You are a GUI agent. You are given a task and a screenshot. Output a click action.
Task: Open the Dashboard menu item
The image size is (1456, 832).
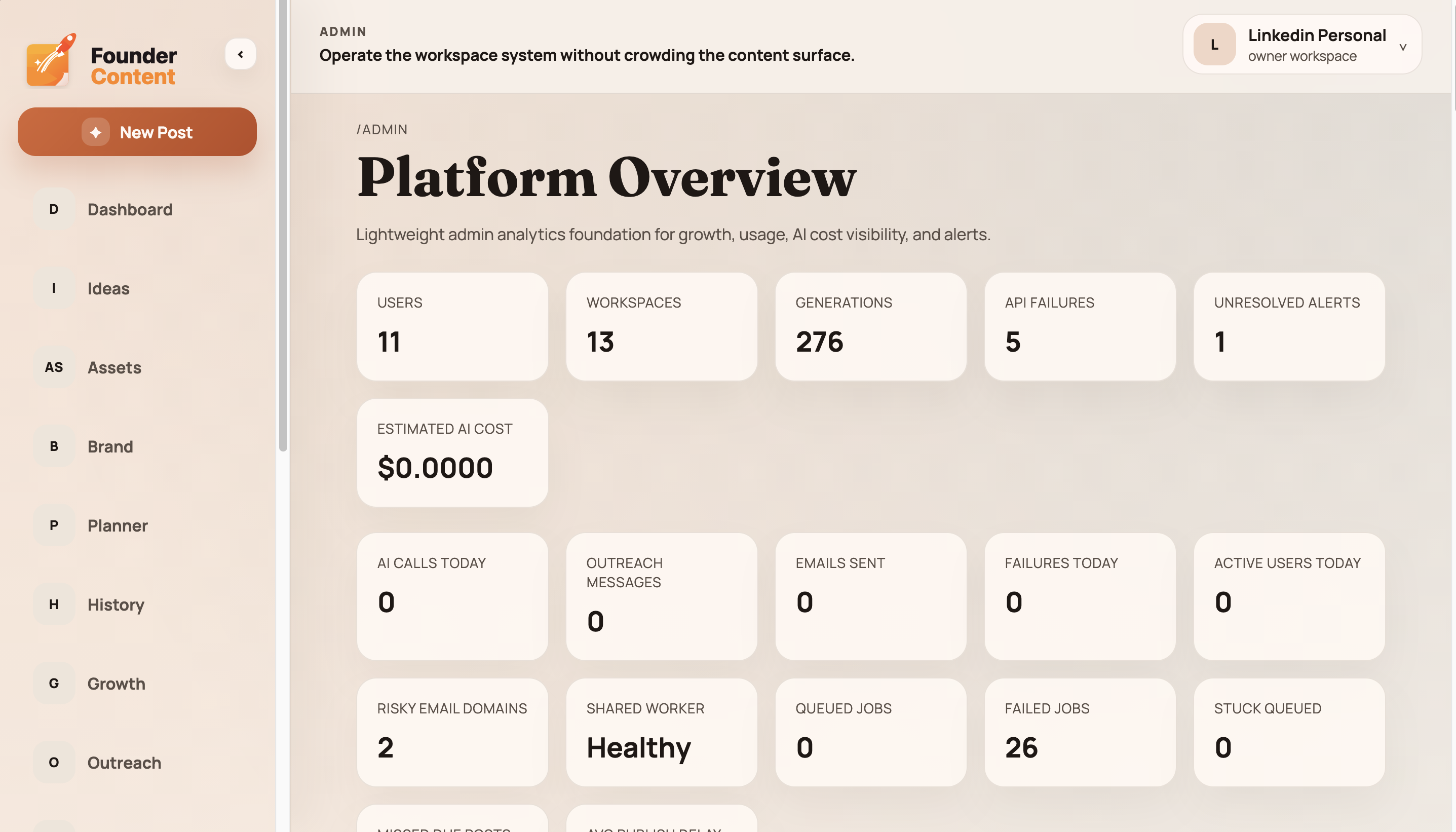(x=137, y=209)
